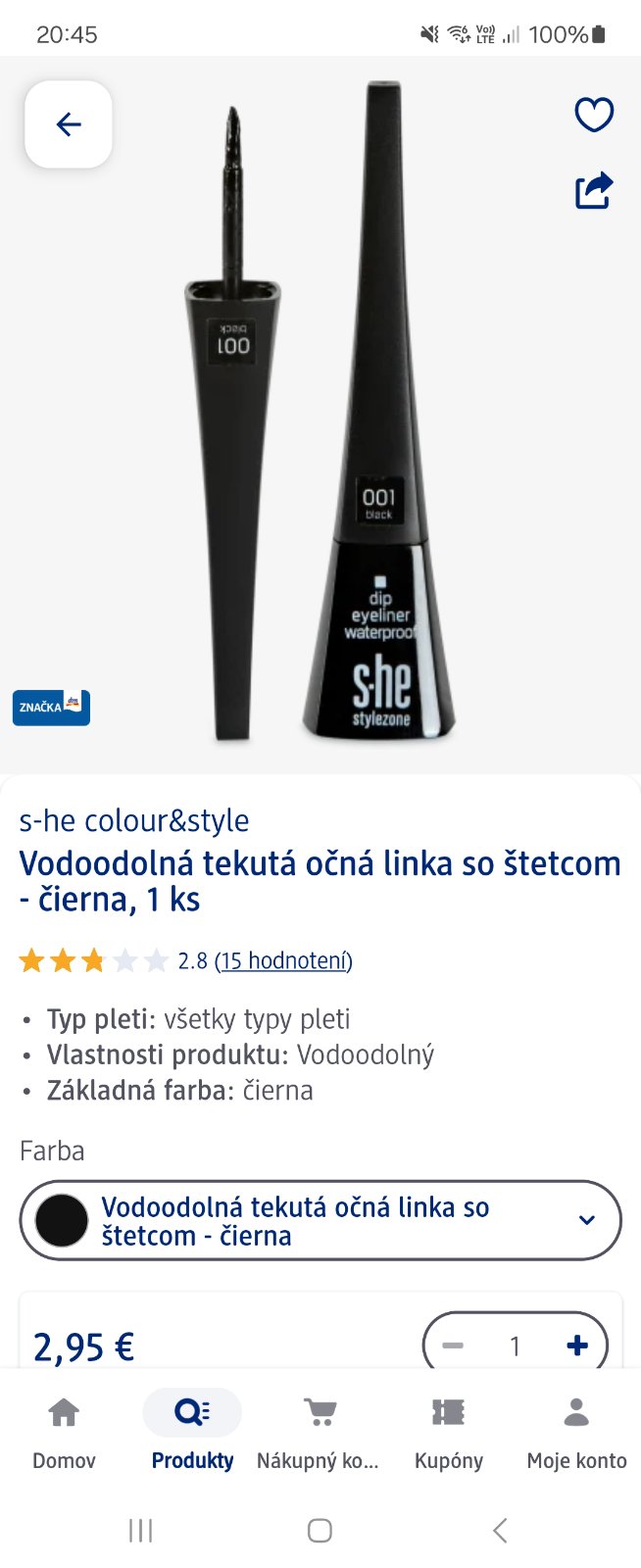The height and width of the screenshot is (1568, 641).
Task: Open Android recent apps button
Action: [141, 1530]
